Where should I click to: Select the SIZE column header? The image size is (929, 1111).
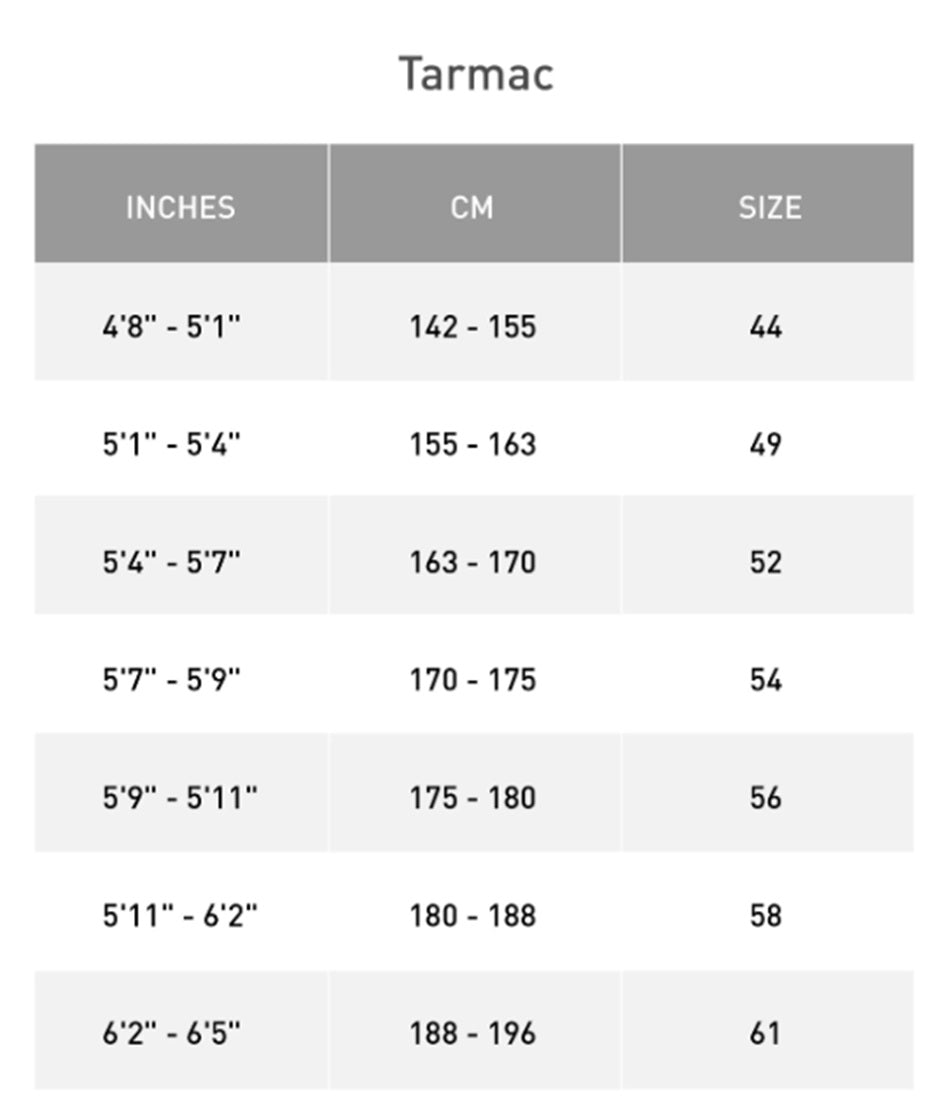[769, 207]
